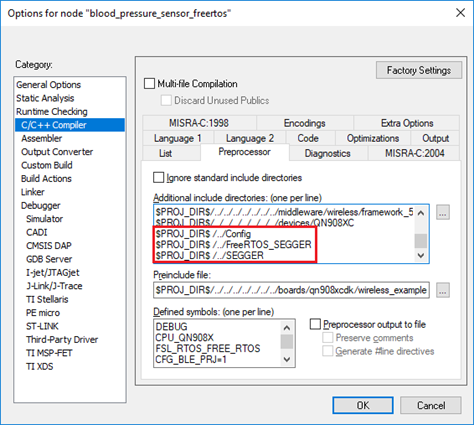474x425 pixels.
Task: Click $PROJ_DIR$/../Config include line
Action: (x=203, y=234)
